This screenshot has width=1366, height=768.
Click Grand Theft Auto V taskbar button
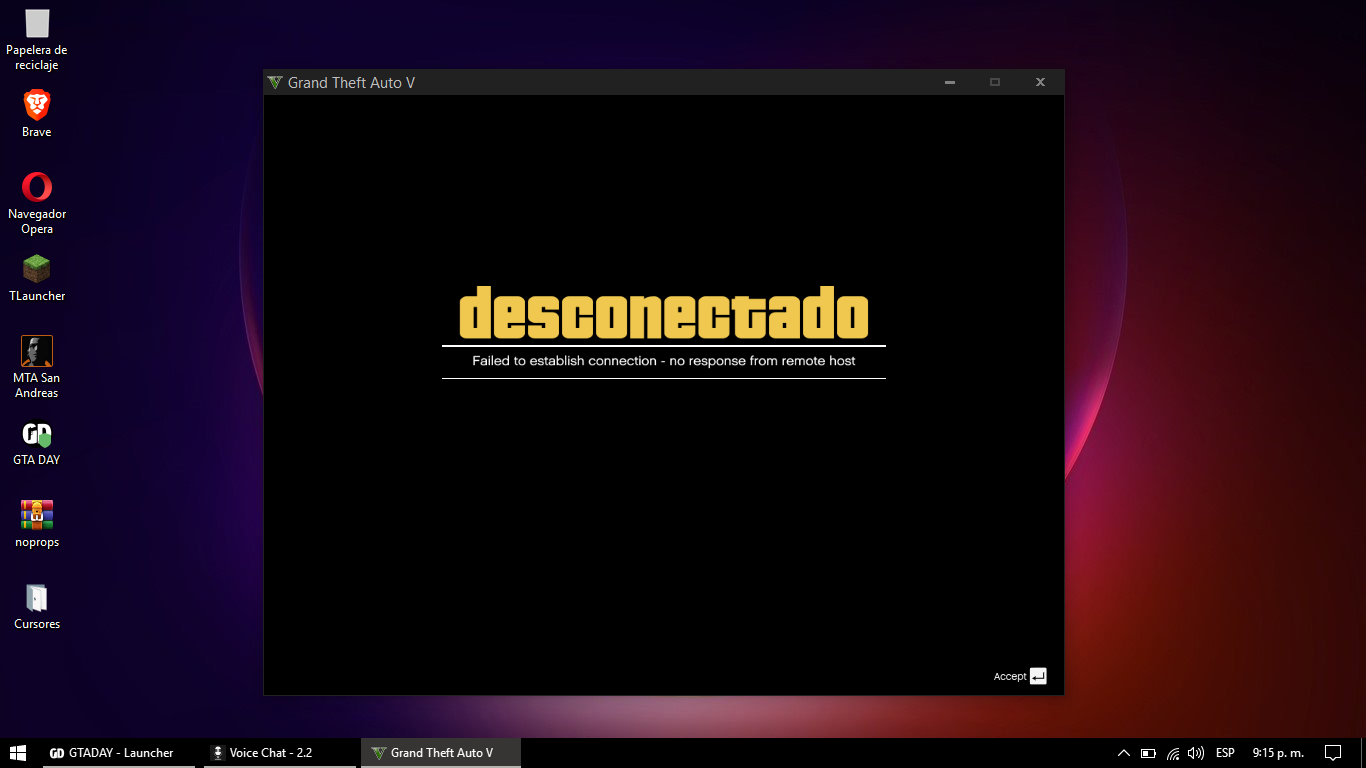(x=440, y=753)
